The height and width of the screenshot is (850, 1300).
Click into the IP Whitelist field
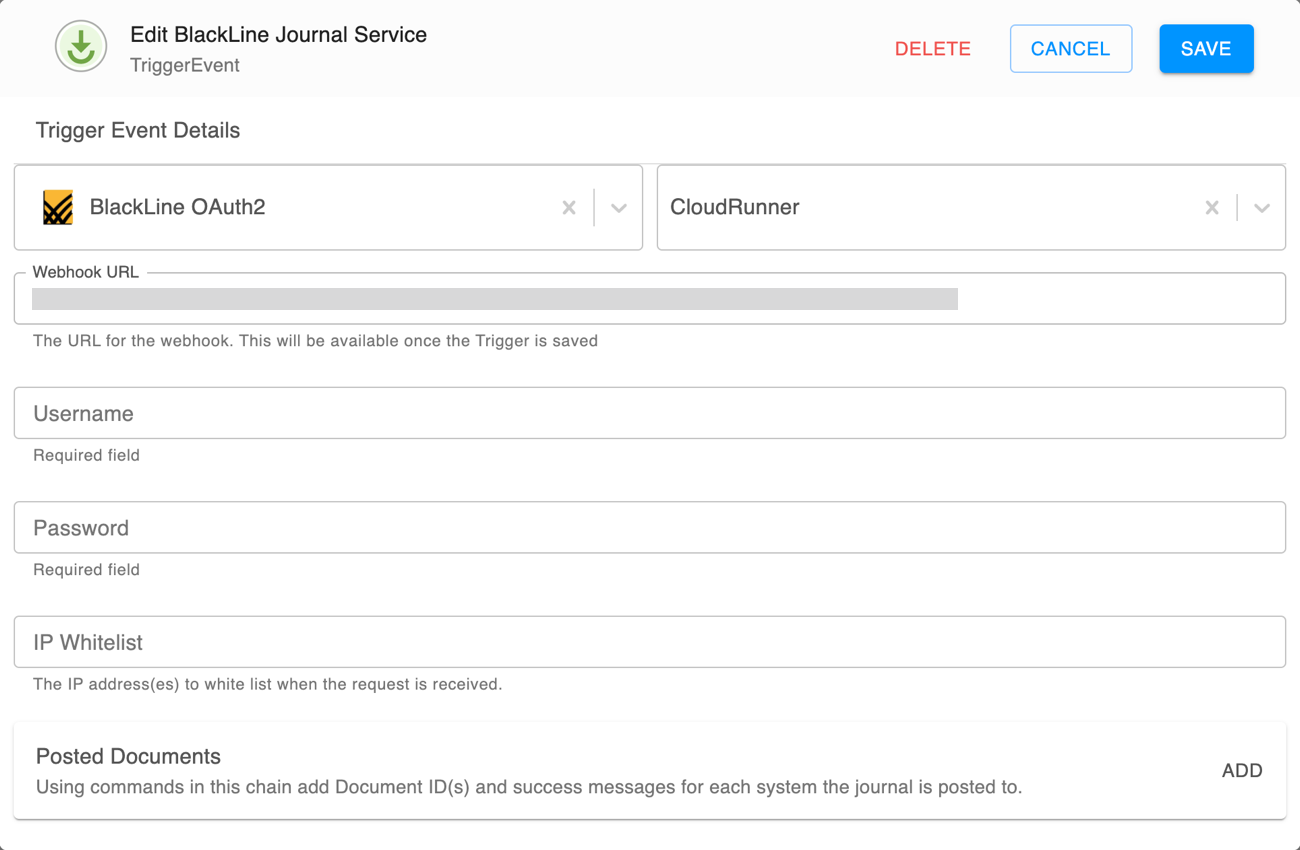[650, 642]
